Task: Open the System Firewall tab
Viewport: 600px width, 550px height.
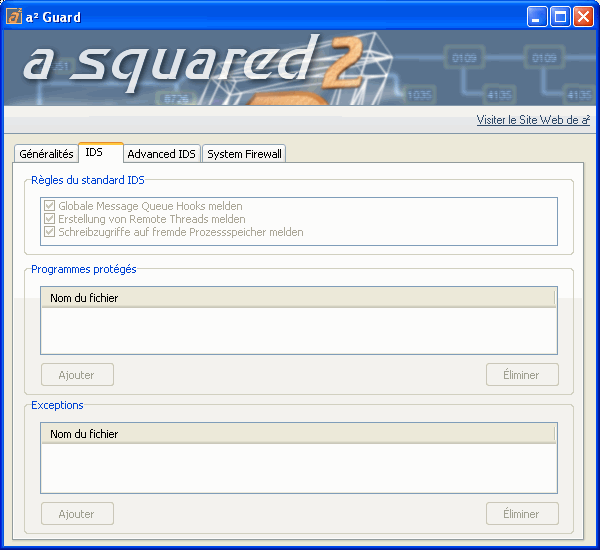Action: pos(244,153)
